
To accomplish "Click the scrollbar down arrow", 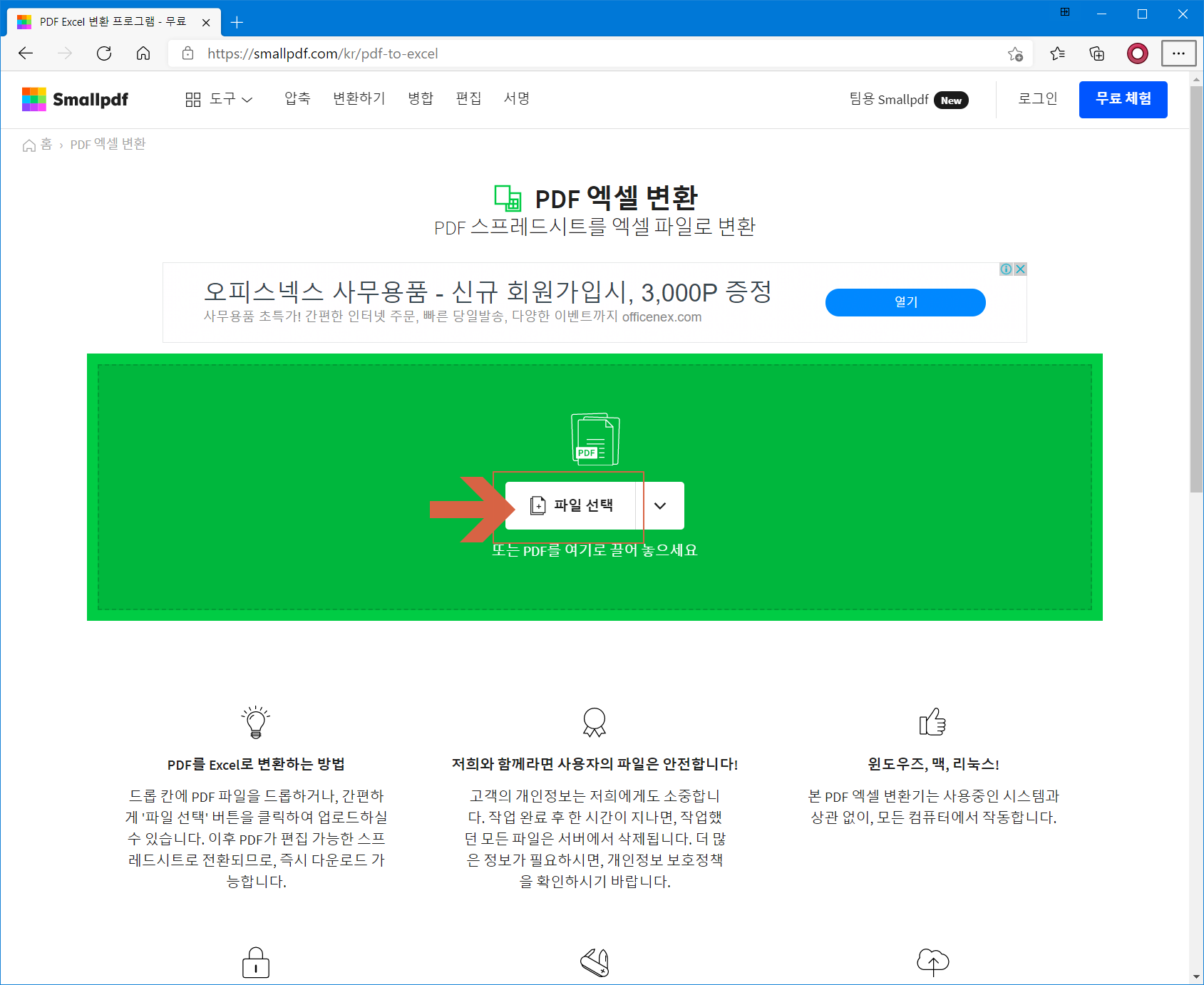I will pos(1196,977).
